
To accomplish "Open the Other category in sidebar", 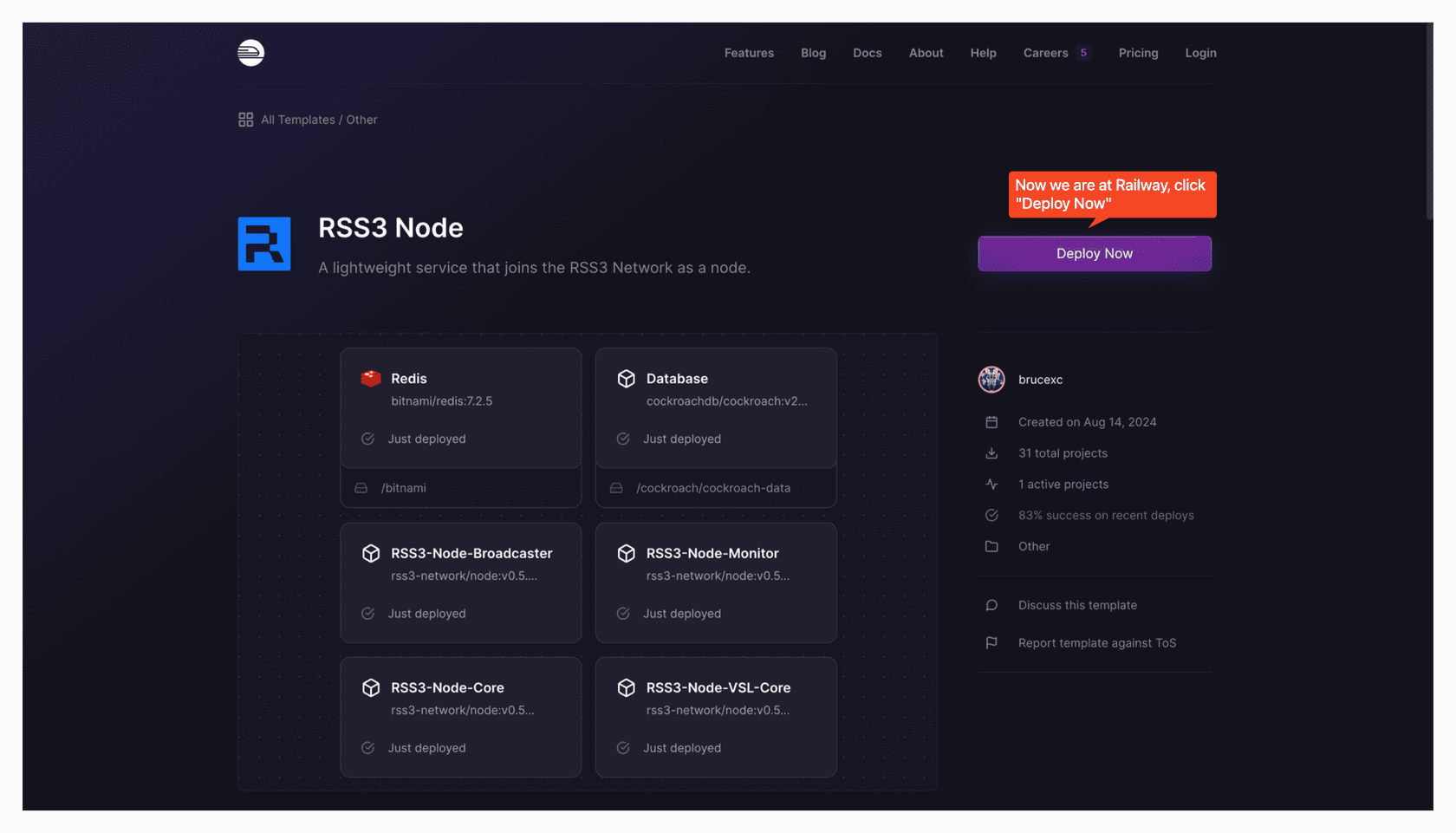I will [x=1034, y=546].
